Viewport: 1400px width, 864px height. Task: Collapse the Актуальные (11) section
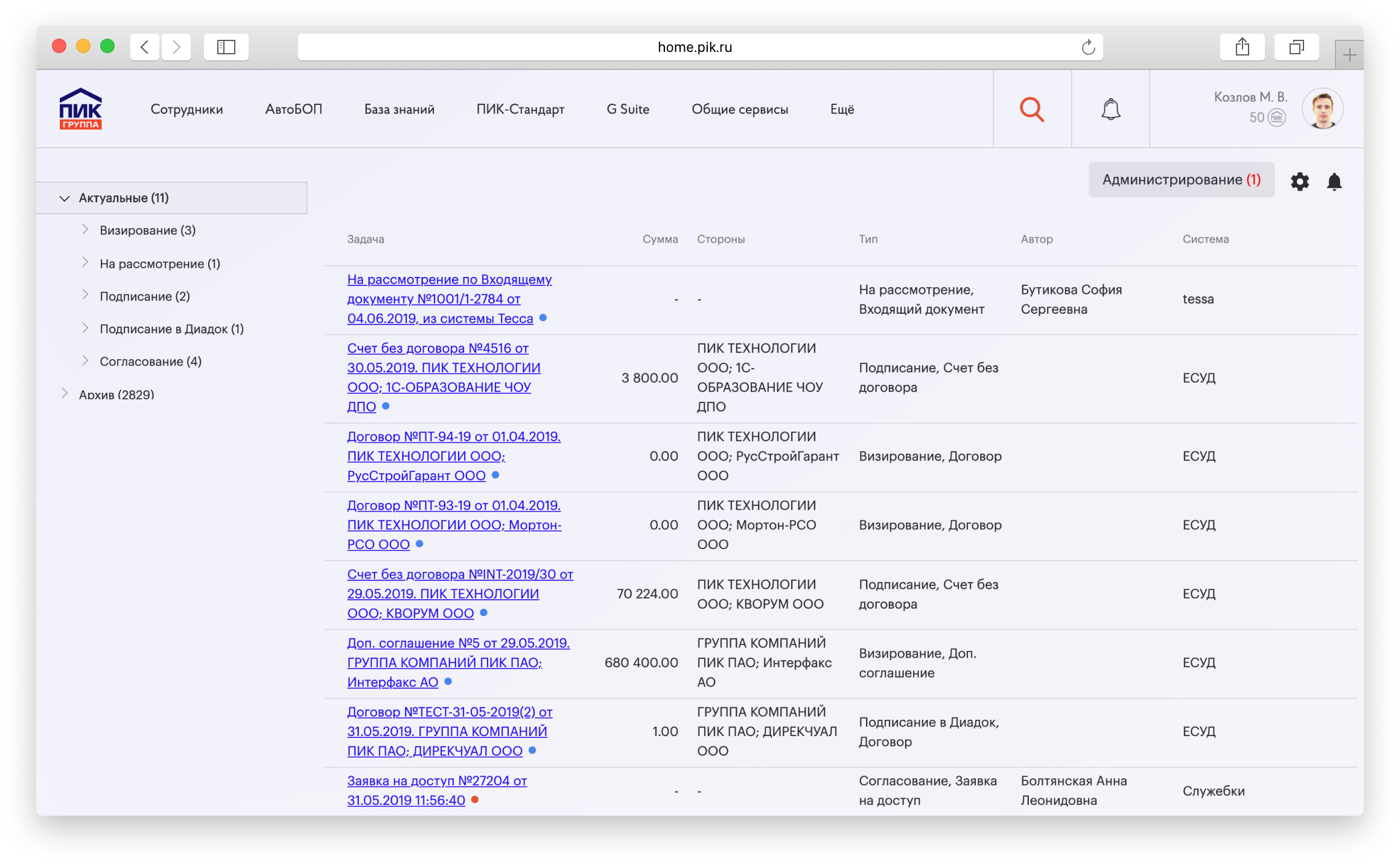pyautogui.click(x=64, y=198)
